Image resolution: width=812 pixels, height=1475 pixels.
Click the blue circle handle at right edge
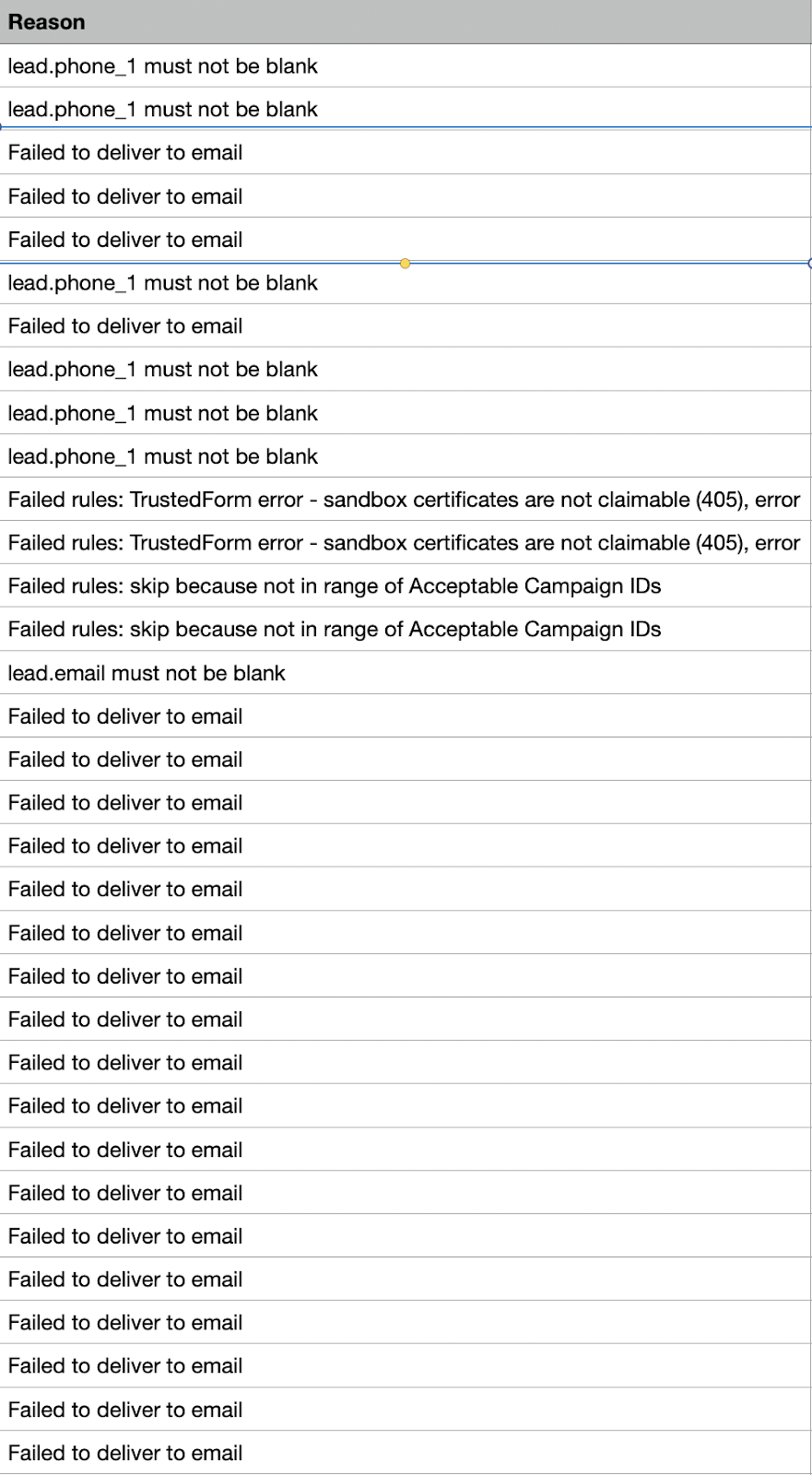pyautogui.click(x=809, y=264)
